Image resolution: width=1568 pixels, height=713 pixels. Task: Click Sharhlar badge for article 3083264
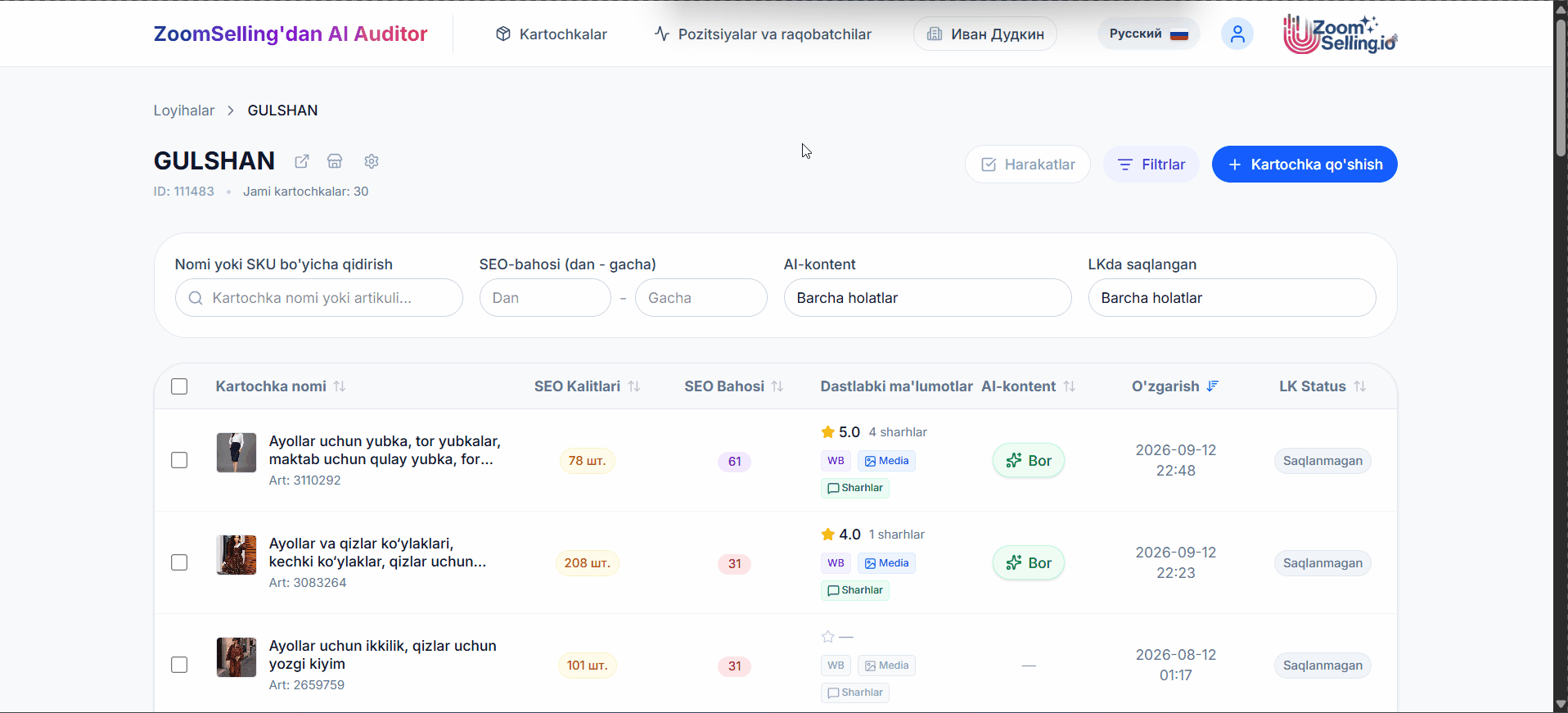pos(855,590)
